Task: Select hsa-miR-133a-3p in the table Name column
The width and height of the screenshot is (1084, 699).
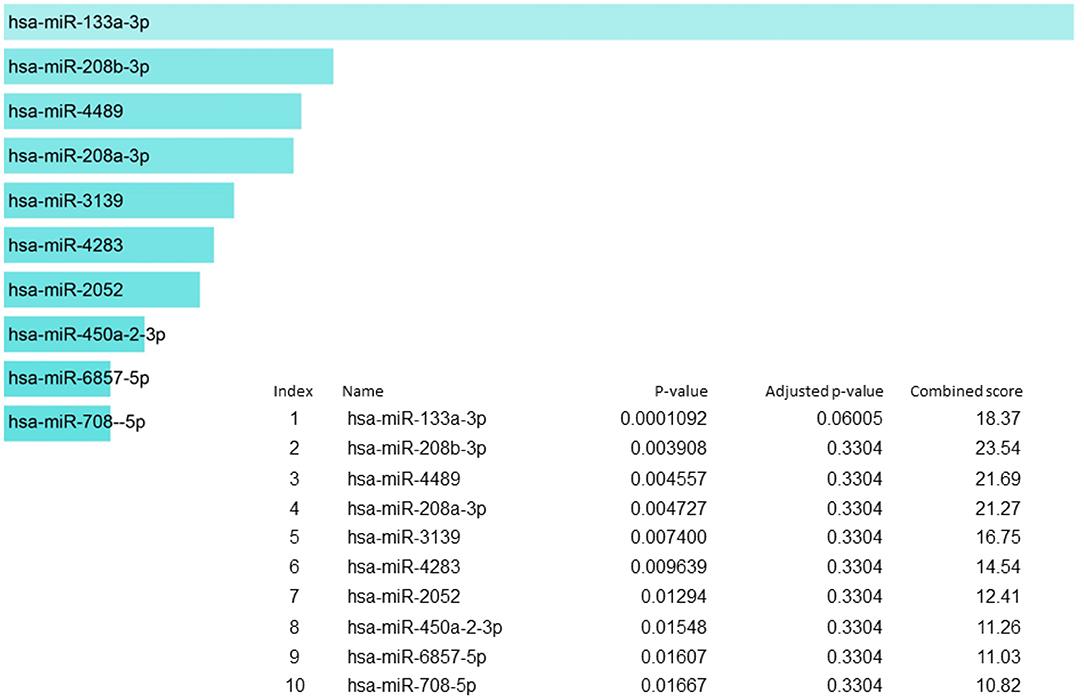Action: tap(417, 419)
